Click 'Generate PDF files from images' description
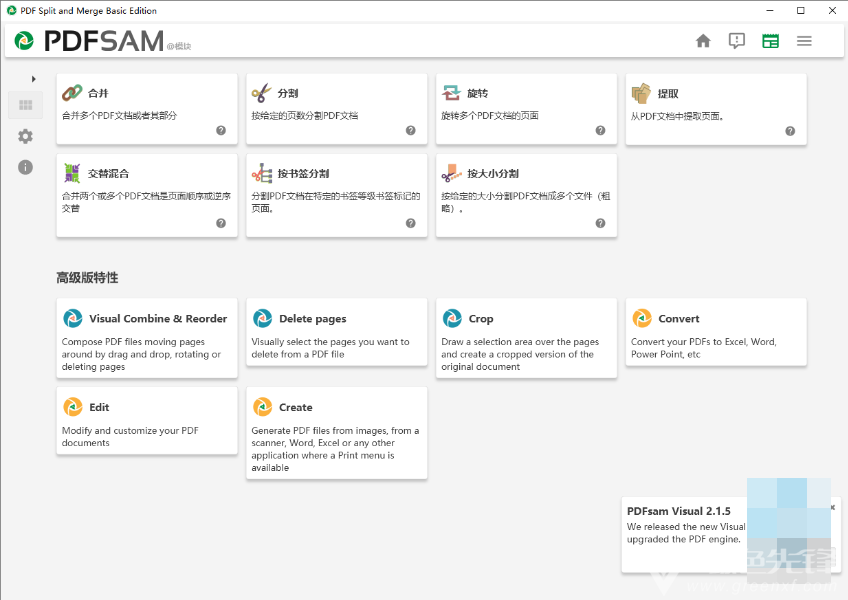The image size is (848, 600). point(335,449)
